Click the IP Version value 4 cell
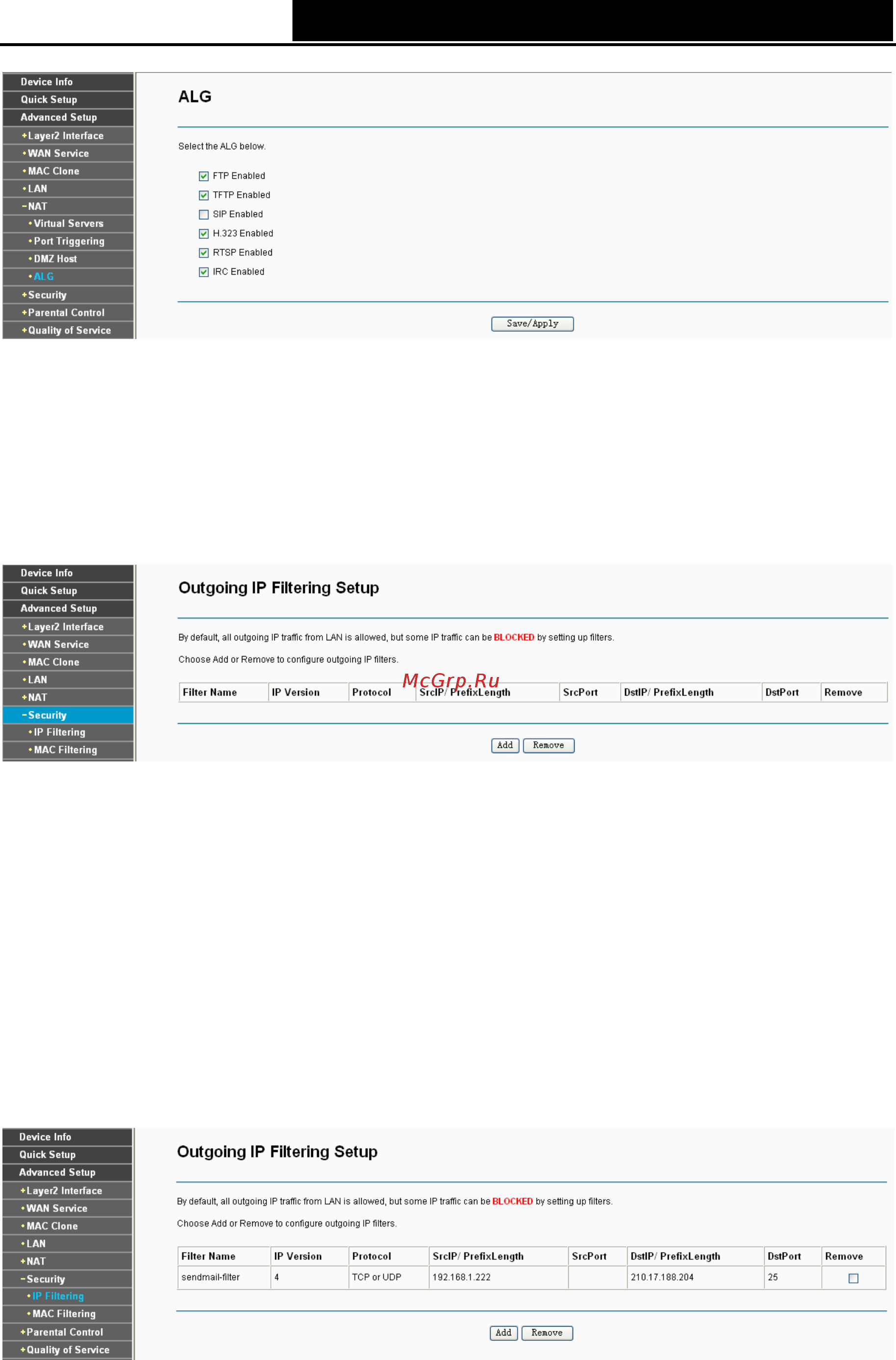Image resolution: width=896 pixels, height=1360 pixels. [x=309, y=1277]
